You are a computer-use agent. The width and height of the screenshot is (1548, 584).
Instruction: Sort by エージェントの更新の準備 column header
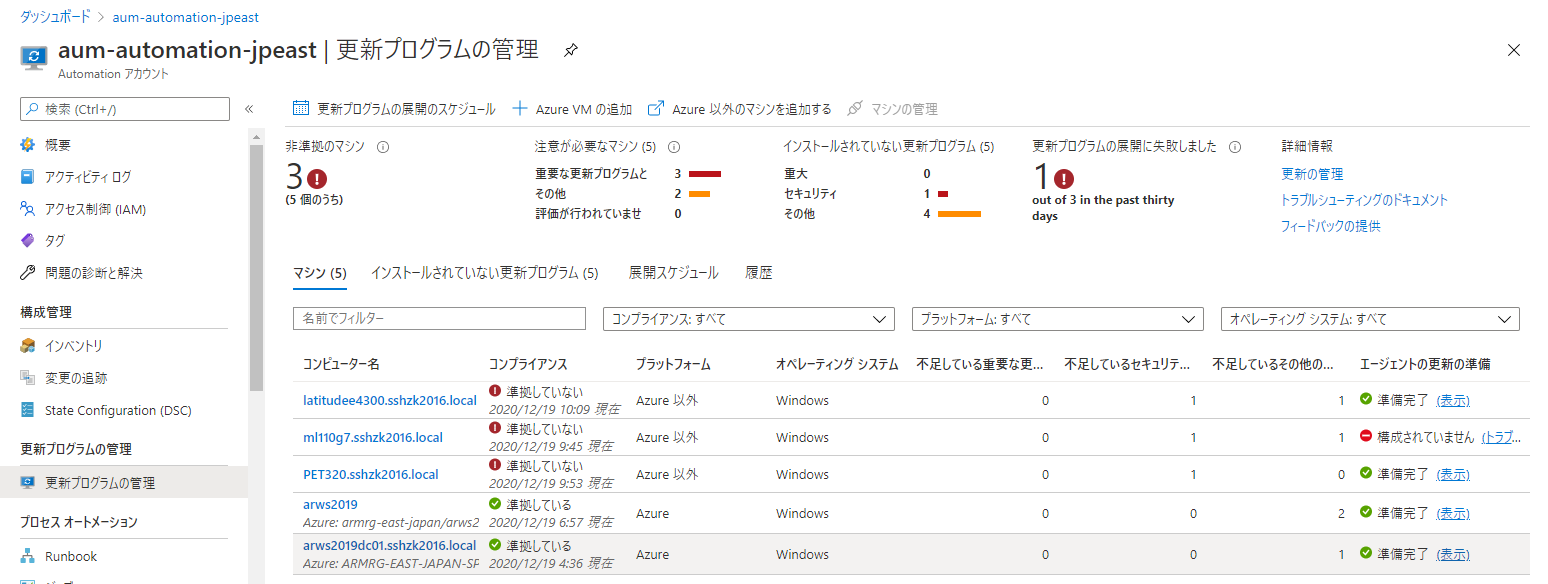tap(1425, 364)
